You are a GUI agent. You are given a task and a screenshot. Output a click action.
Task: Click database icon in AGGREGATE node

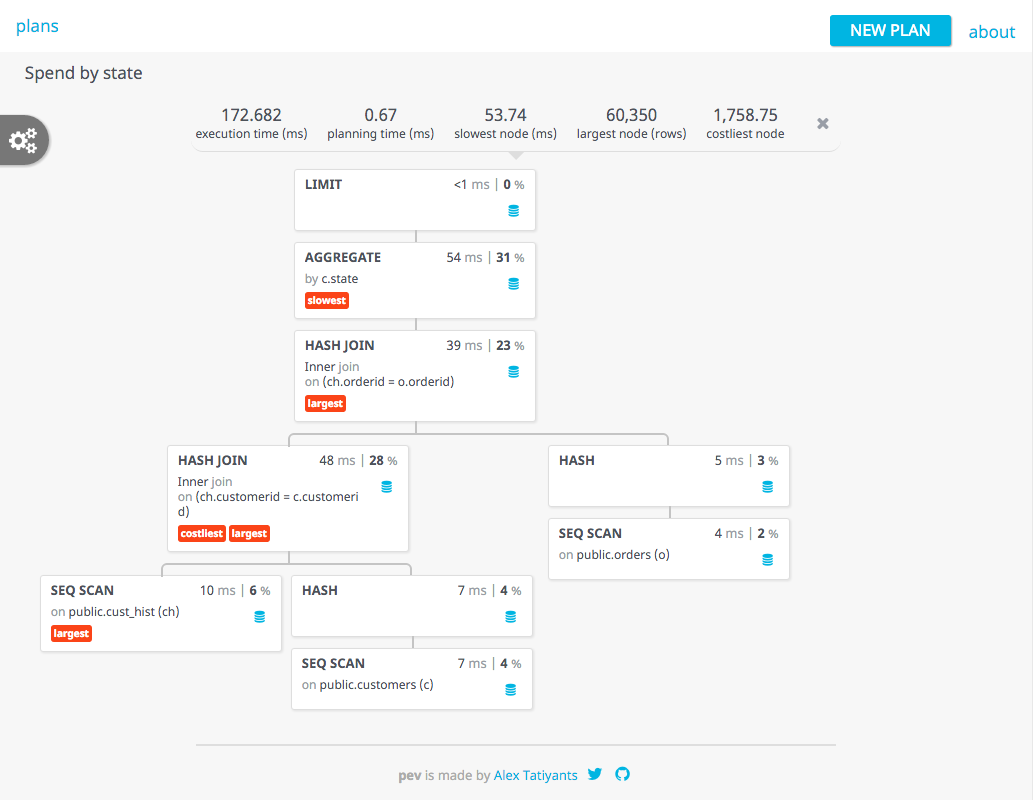[514, 284]
